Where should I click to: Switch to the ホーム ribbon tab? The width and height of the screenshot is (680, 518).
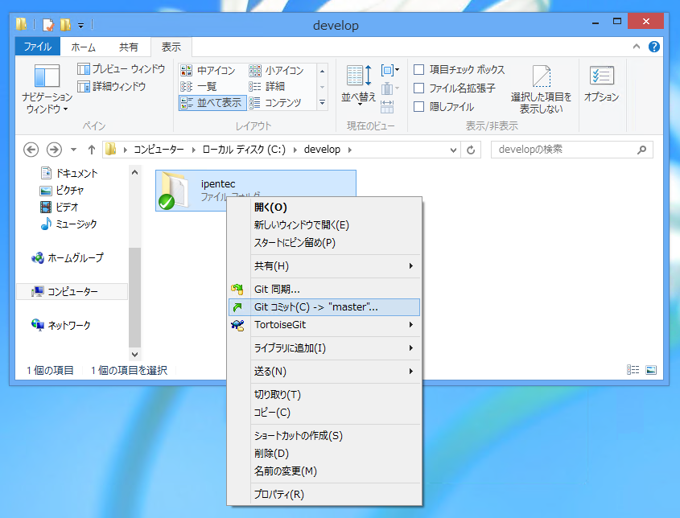(x=83, y=47)
